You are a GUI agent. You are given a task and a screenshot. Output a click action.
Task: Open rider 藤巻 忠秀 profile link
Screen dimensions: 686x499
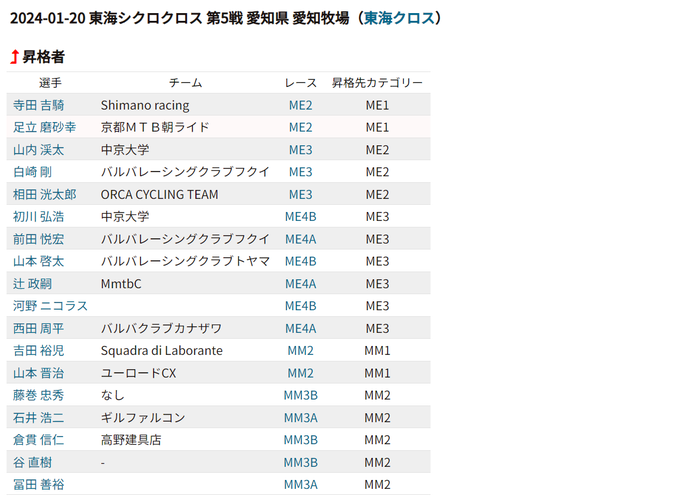[x=38, y=395]
